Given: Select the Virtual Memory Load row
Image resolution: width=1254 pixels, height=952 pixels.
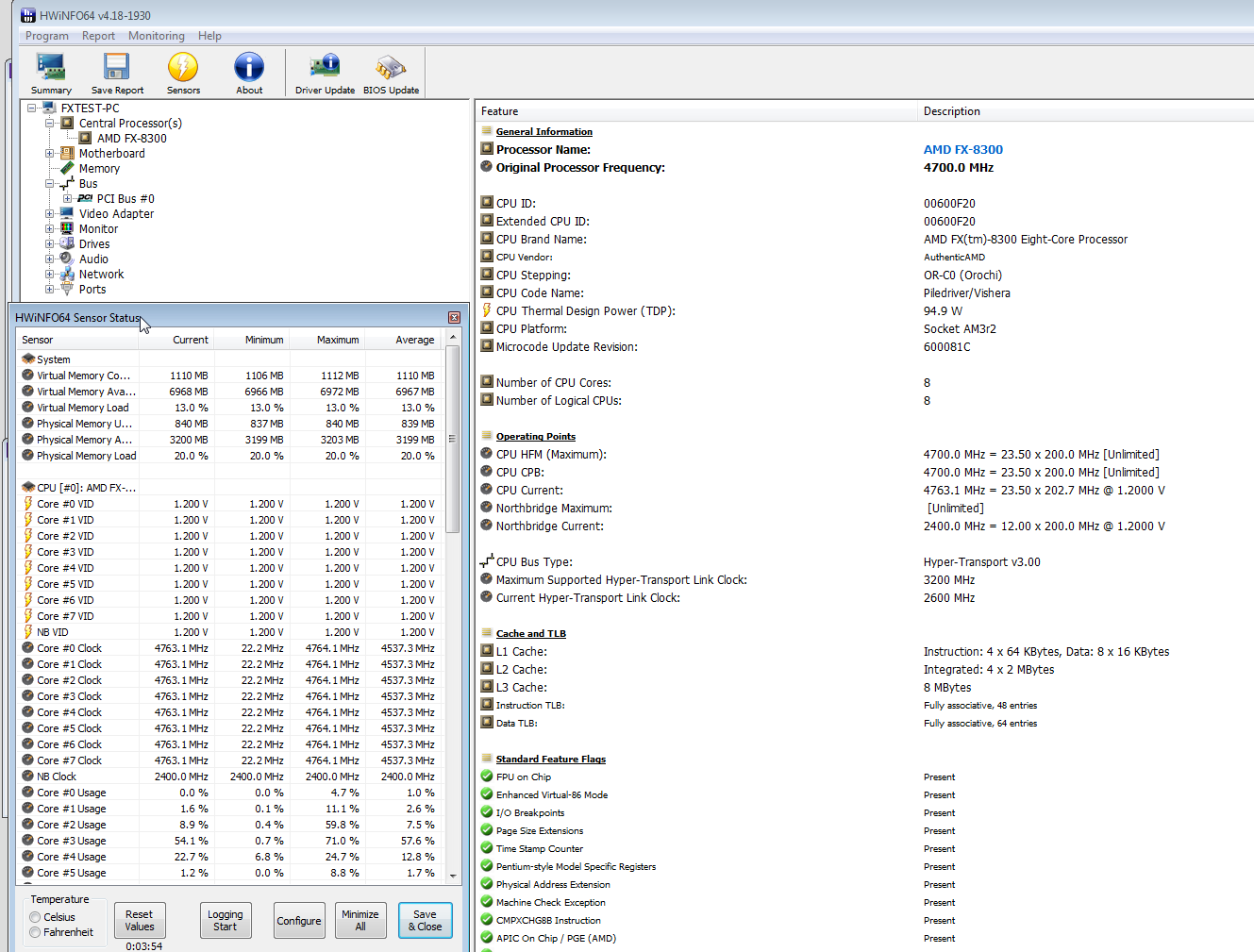Looking at the screenshot, I should coord(229,408).
